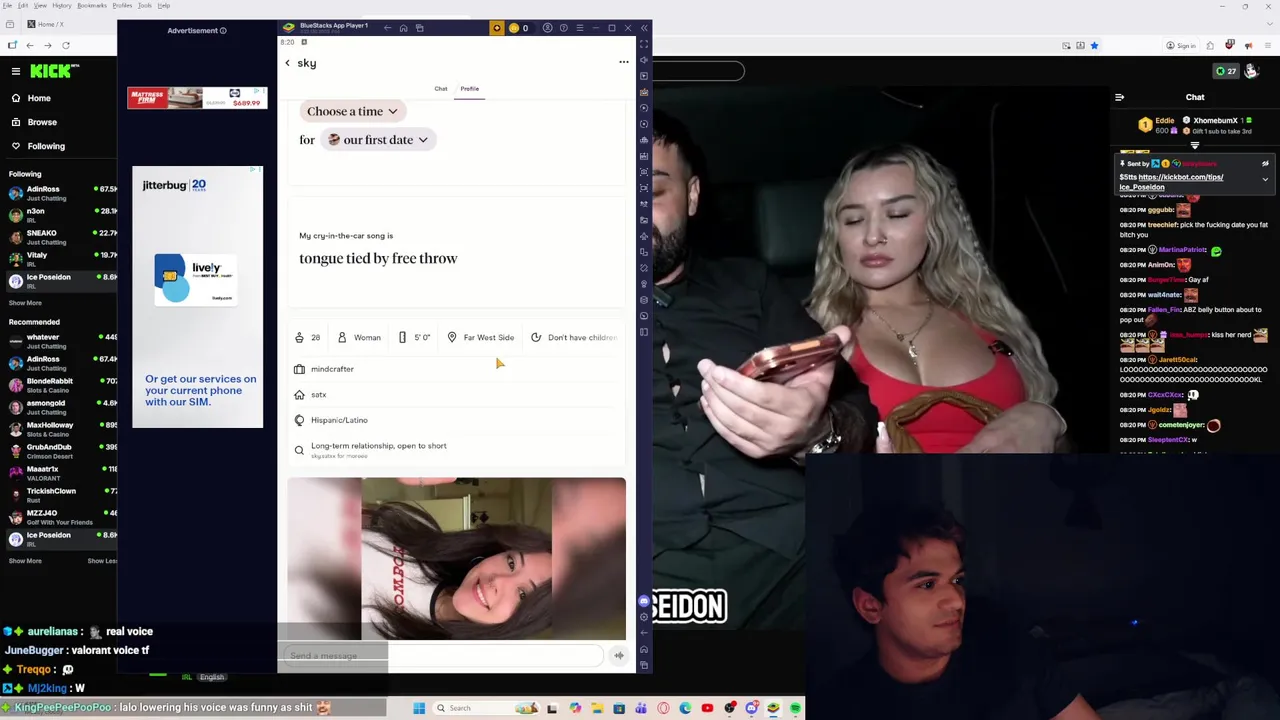This screenshot has height=720, width=1280.
Task: Open the BlueStacks hamburger menu
Action: point(579,28)
